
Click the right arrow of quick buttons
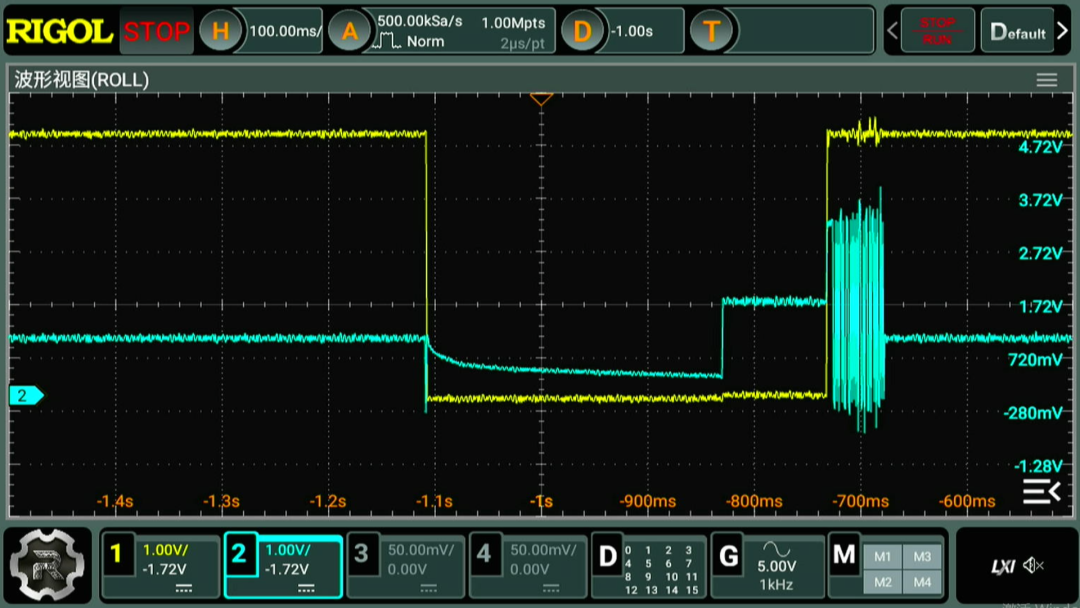pyautogui.click(x=1062, y=31)
